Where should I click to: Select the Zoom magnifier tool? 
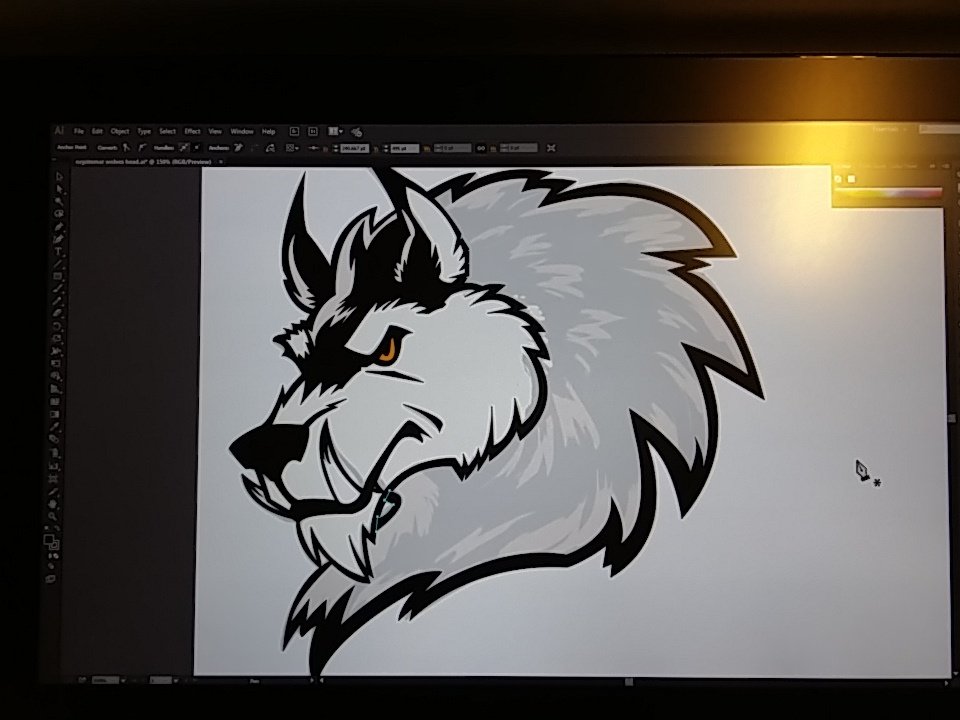[53, 516]
